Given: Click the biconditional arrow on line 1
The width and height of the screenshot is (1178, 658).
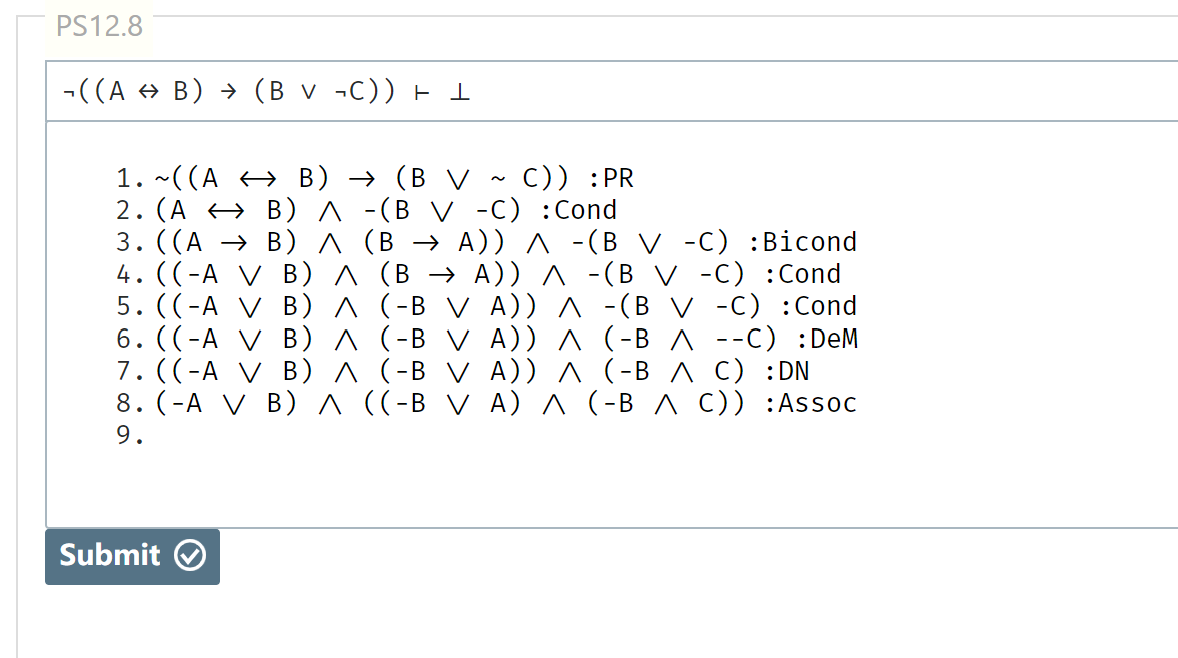Looking at the screenshot, I should point(258,180).
